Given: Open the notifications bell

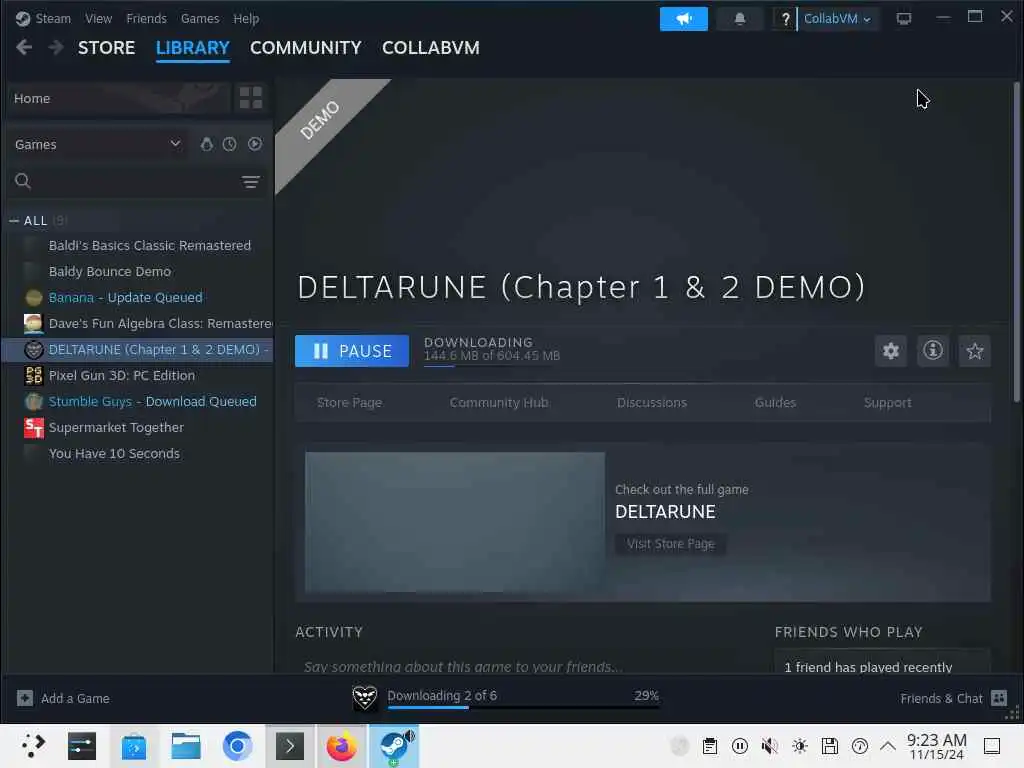Looking at the screenshot, I should pyautogui.click(x=739, y=19).
